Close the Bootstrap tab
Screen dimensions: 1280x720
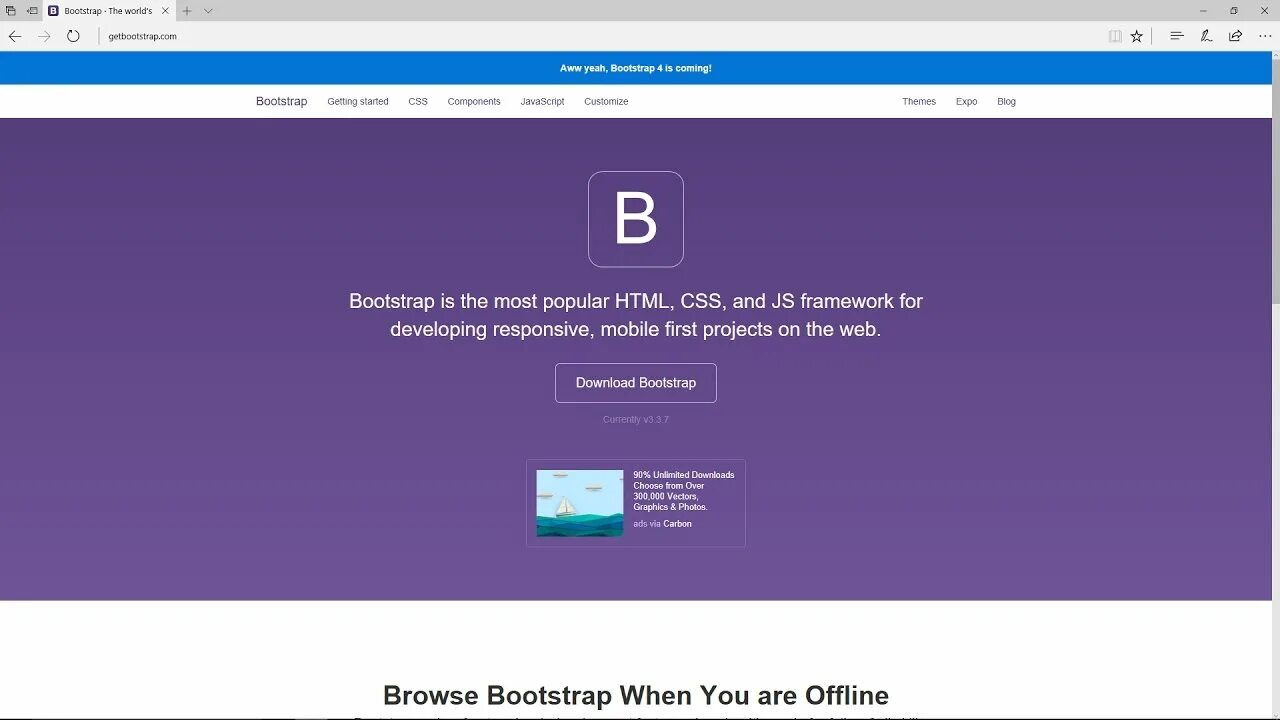click(x=166, y=11)
